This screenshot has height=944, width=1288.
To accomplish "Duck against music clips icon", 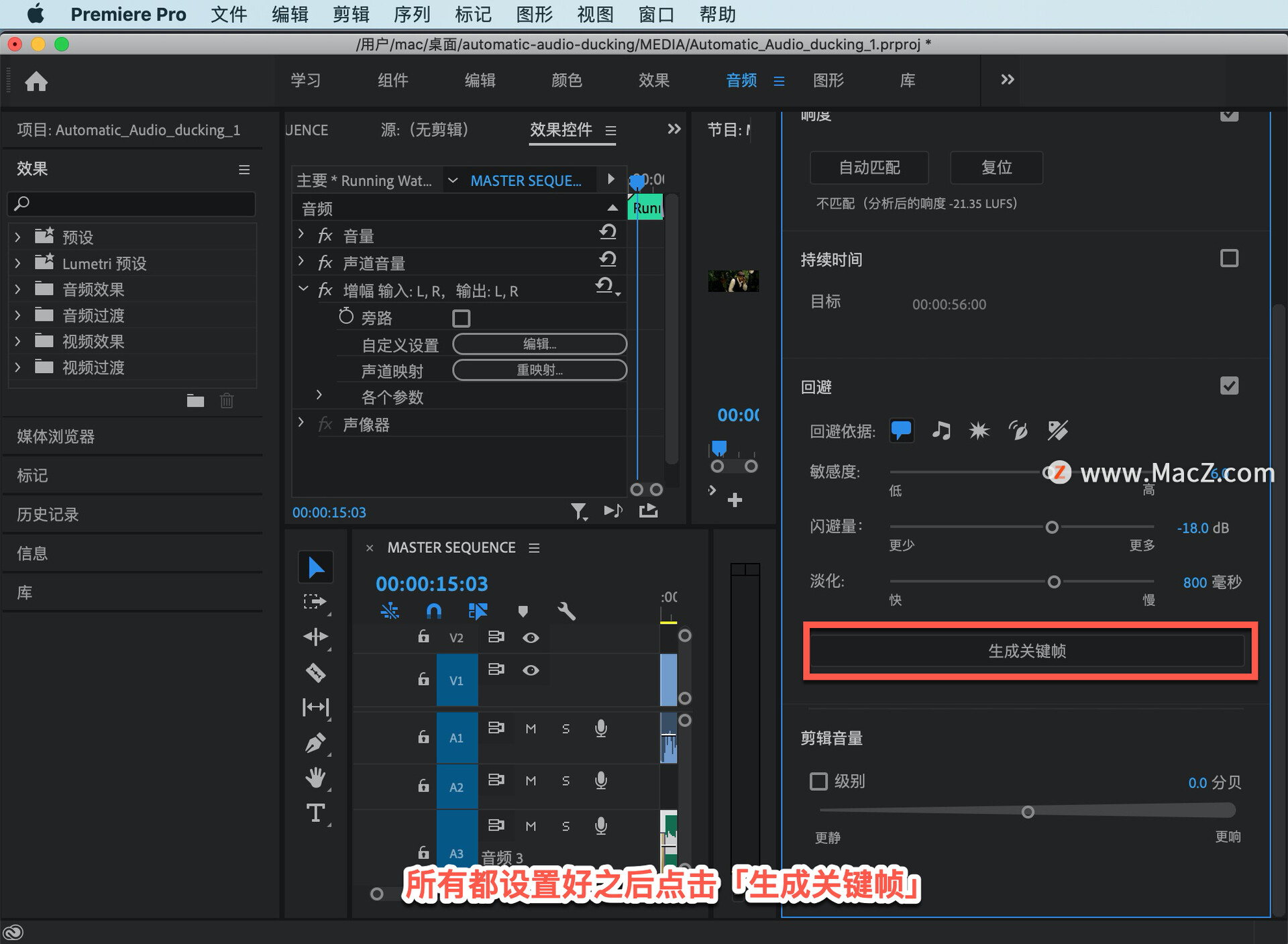I will click(x=941, y=430).
